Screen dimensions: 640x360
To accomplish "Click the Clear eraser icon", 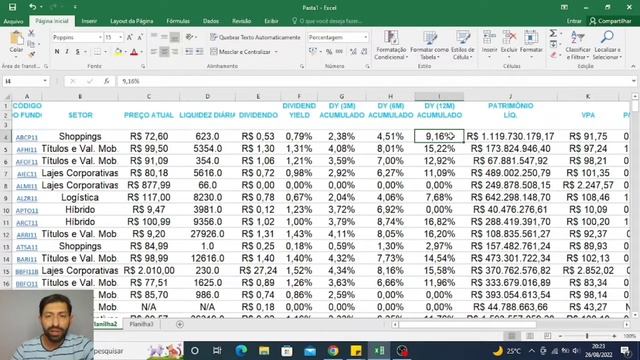I will [553, 55].
